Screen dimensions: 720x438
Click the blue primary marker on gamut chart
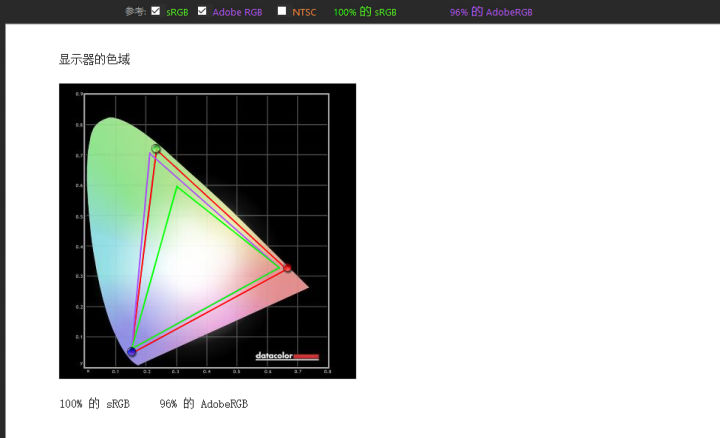click(132, 352)
